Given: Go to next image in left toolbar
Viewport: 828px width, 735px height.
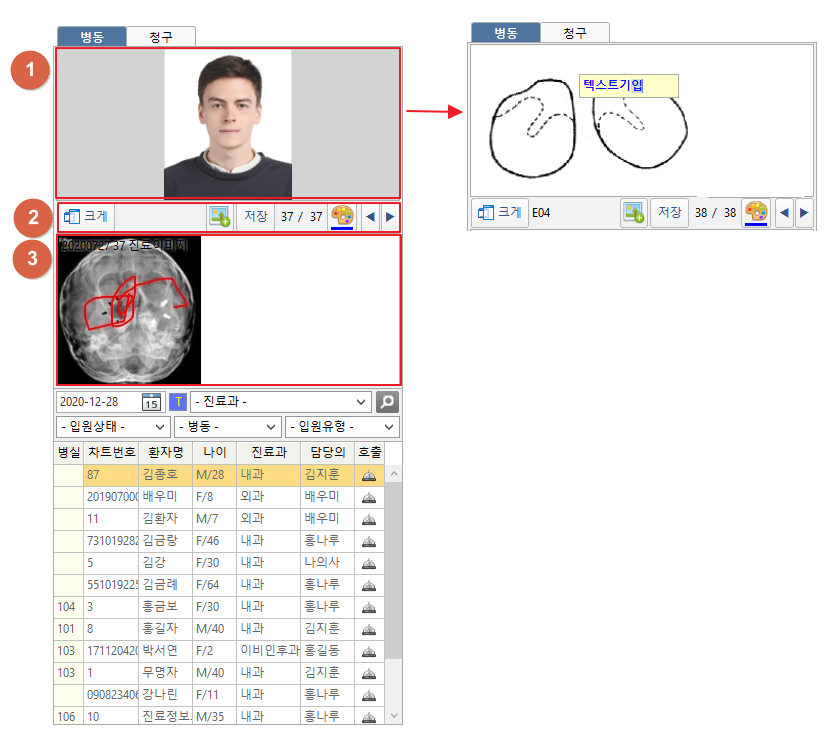Looking at the screenshot, I should [390, 216].
